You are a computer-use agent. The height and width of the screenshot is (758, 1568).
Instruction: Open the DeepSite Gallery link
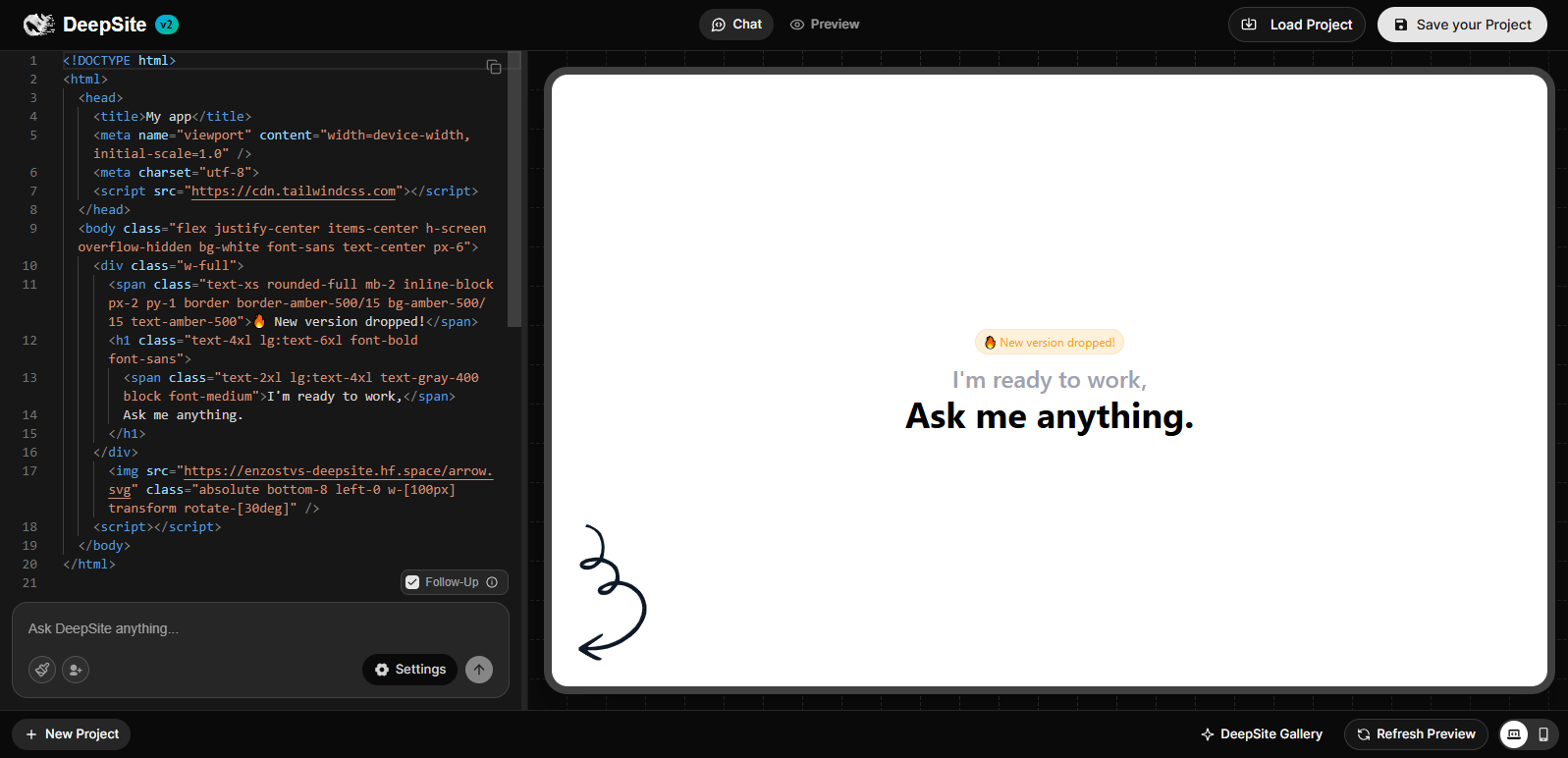click(x=1261, y=734)
